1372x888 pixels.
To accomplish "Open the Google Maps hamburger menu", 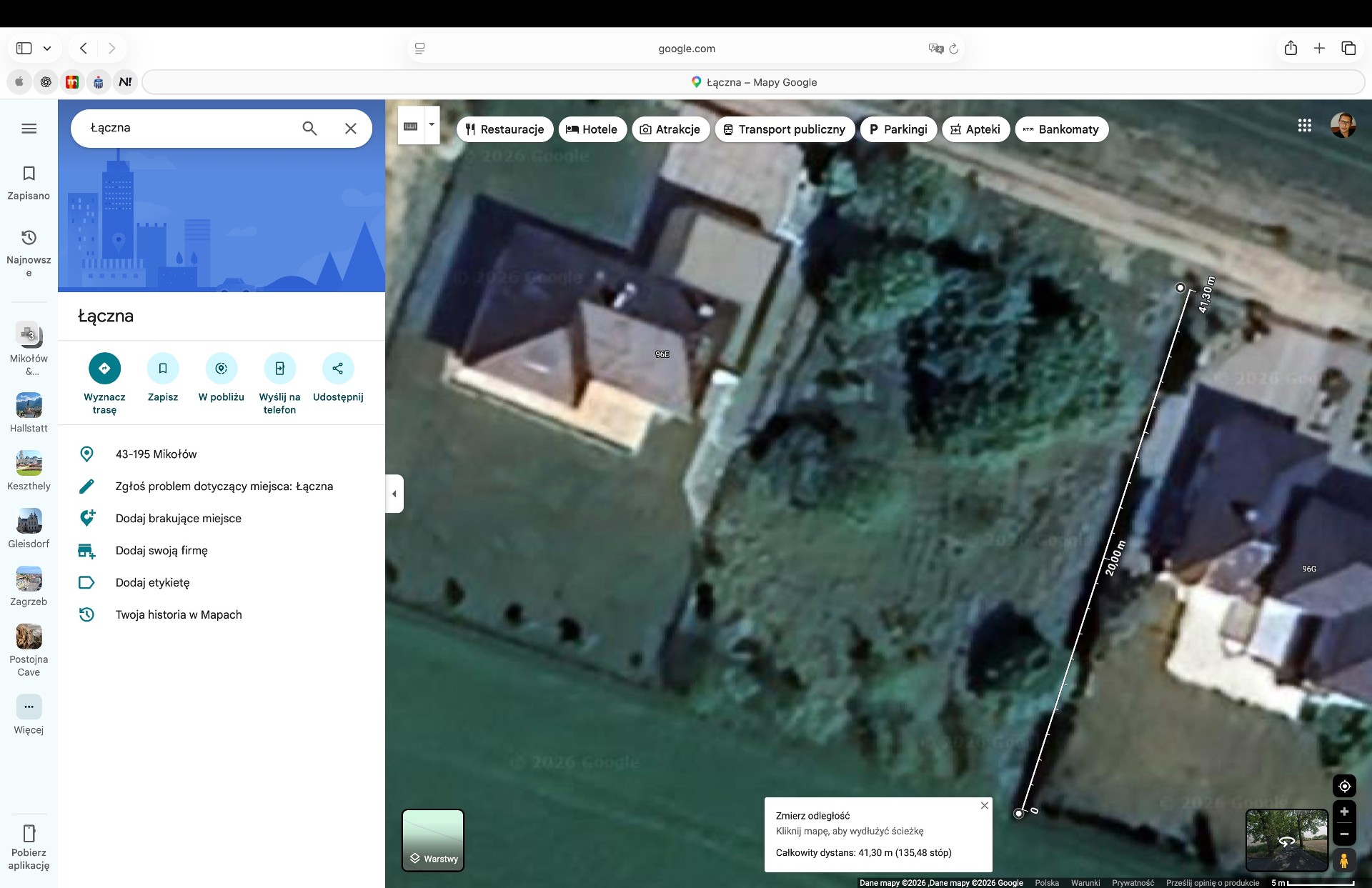I will [x=29, y=129].
